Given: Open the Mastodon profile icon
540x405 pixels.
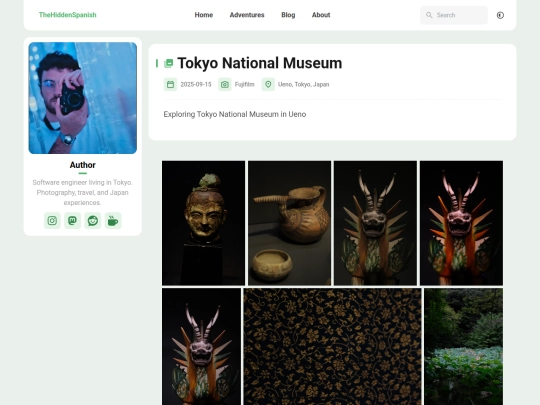Looking at the screenshot, I should 72,220.
